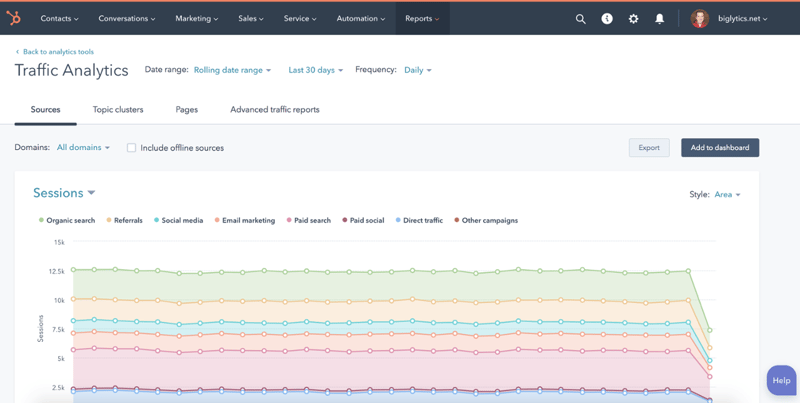This screenshot has width=800, height=403.
Task: Open the Service navigation dropdown
Action: pos(300,19)
